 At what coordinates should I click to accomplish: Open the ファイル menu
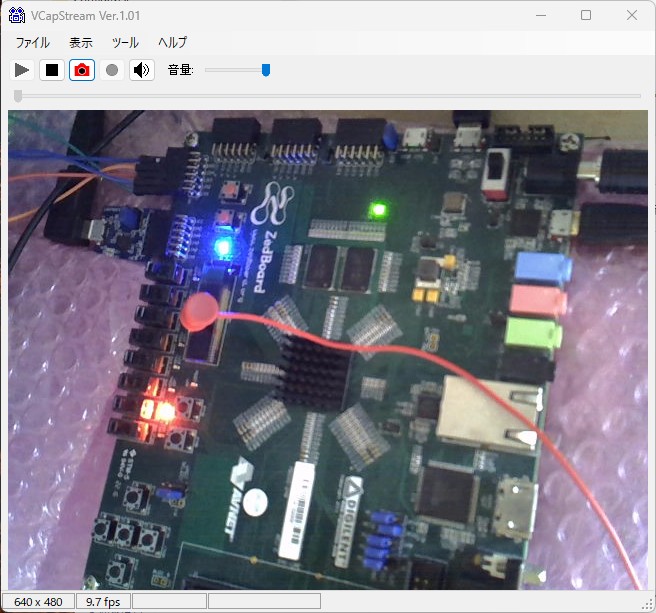pyautogui.click(x=32, y=42)
